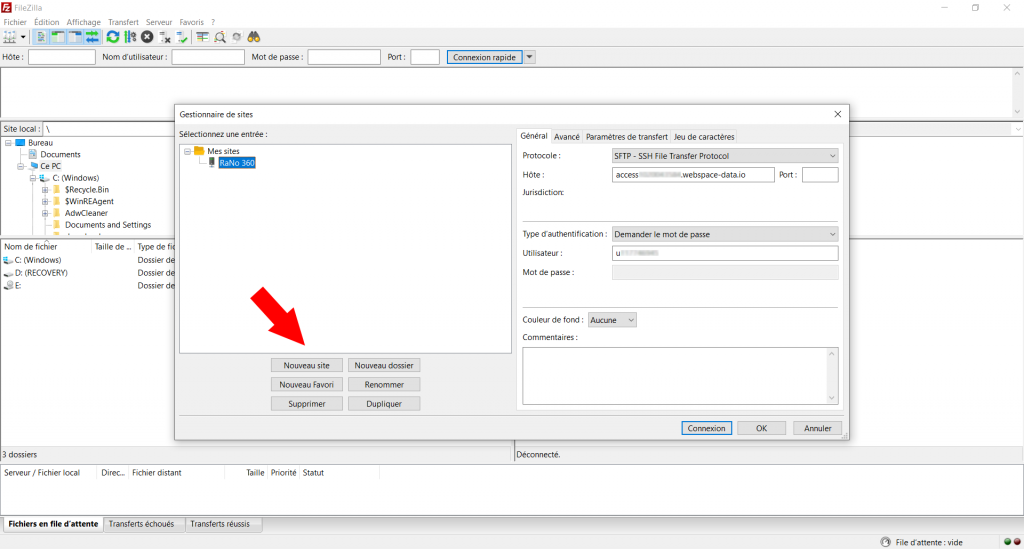Open the Couleur de fond color selector
The width and height of the screenshot is (1024, 549).
coord(612,320)
